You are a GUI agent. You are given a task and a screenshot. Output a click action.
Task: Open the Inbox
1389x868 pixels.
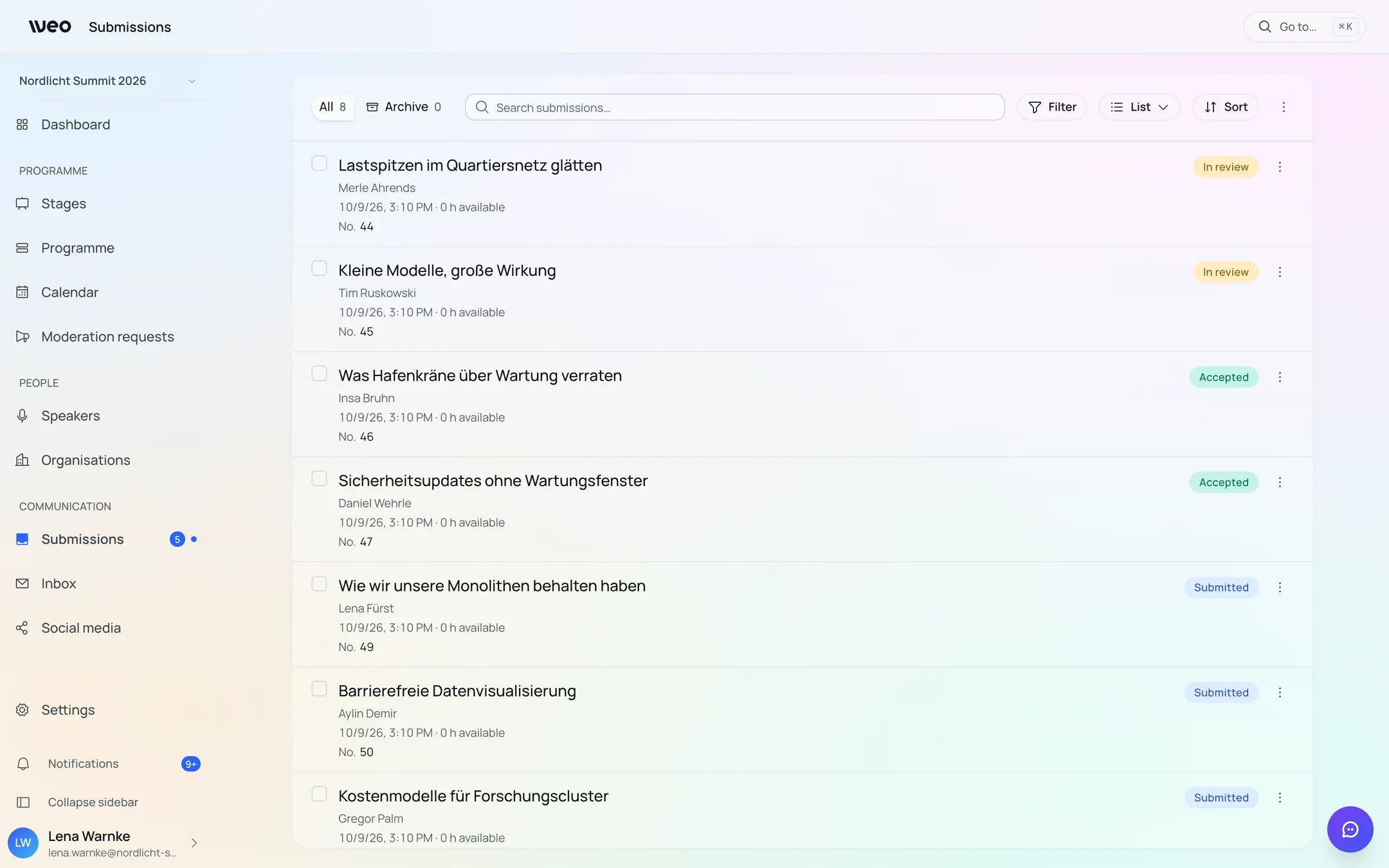click(x=107, y=583)
